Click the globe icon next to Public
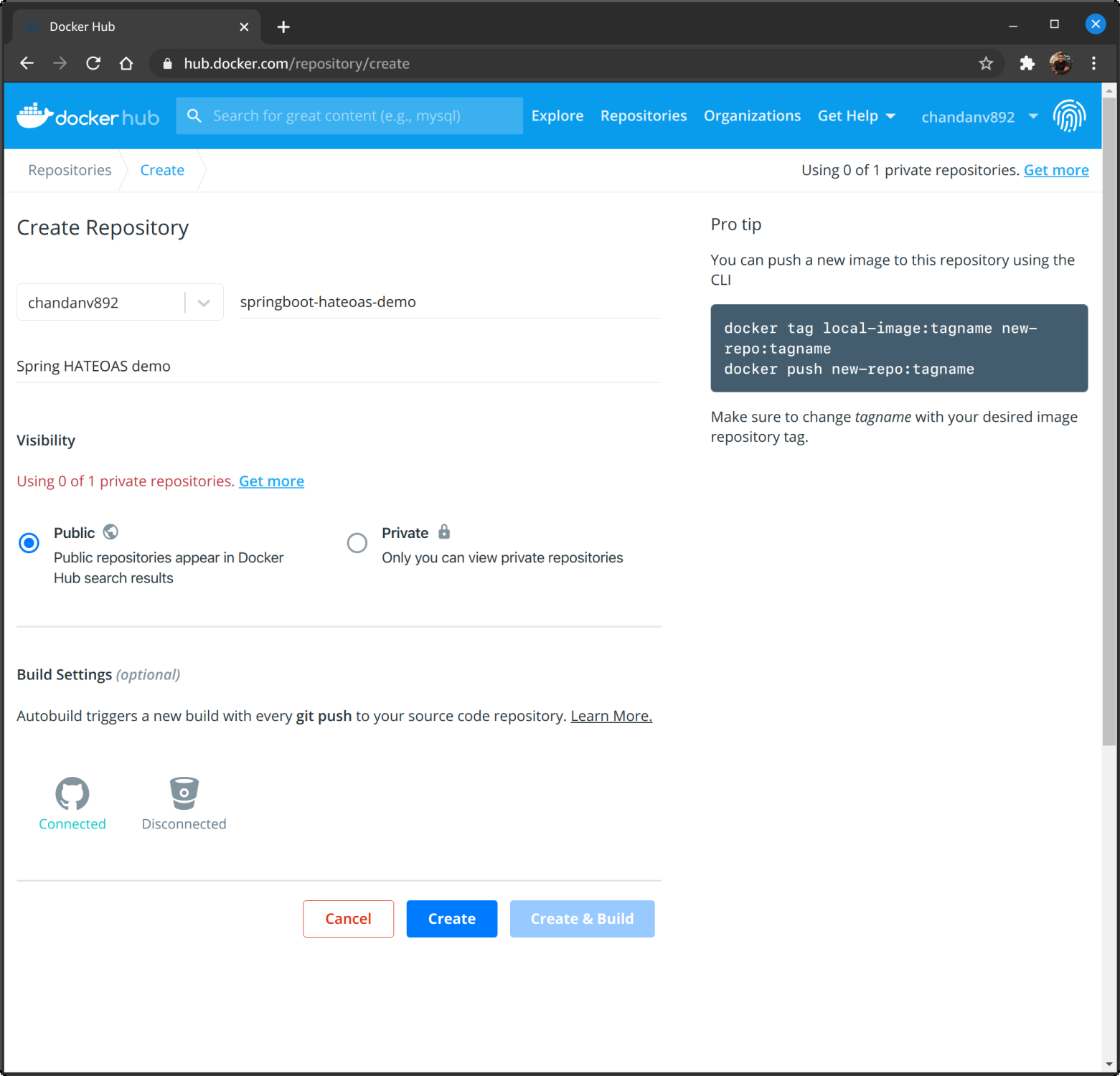 click(x=110, y=532)
